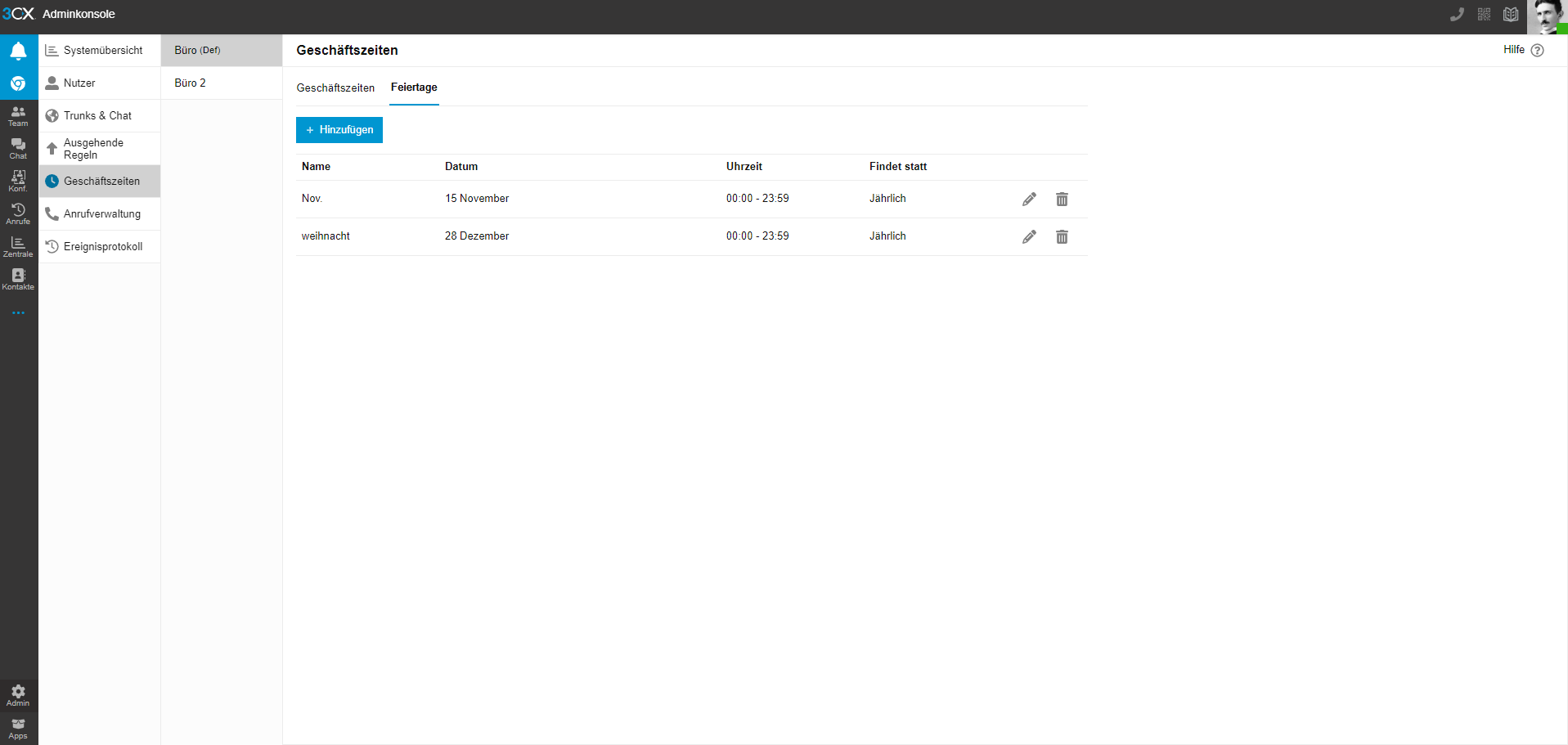Open Trunks & Chat menu item
1568x745 pixels.
[98, 115]
